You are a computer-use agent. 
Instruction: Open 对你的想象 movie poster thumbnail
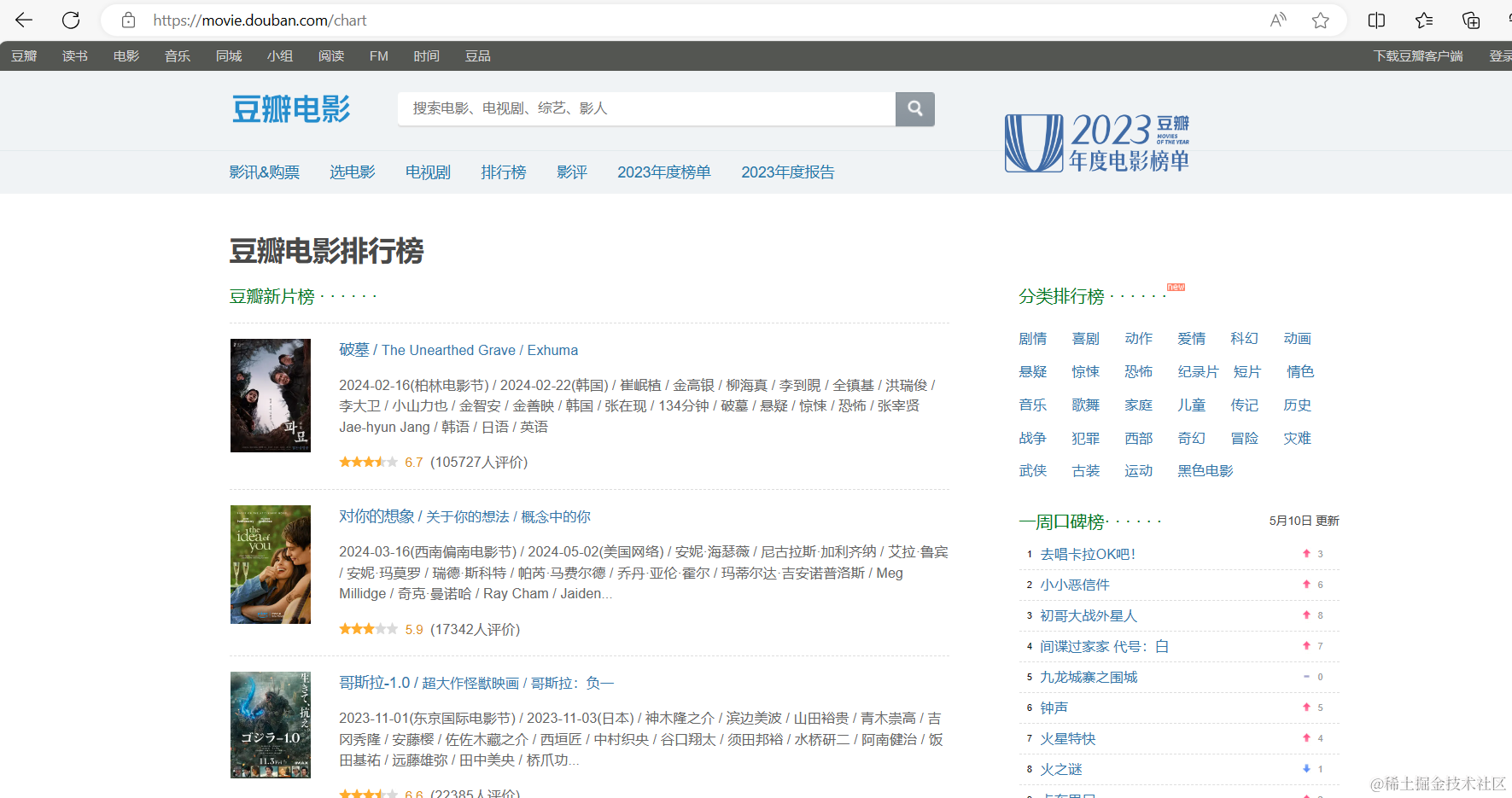pyautogui.click(x=271, y=564)
